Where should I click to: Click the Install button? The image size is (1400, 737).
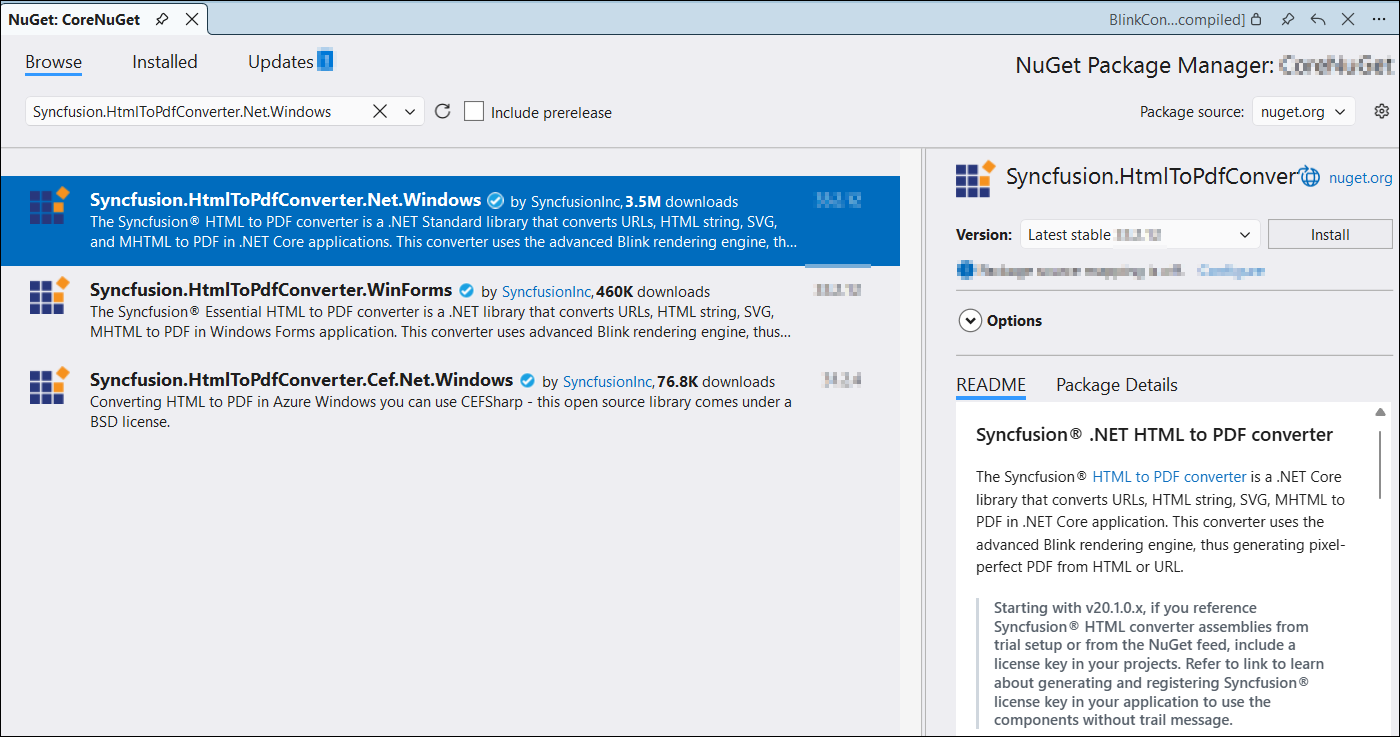coord(1330,235)
